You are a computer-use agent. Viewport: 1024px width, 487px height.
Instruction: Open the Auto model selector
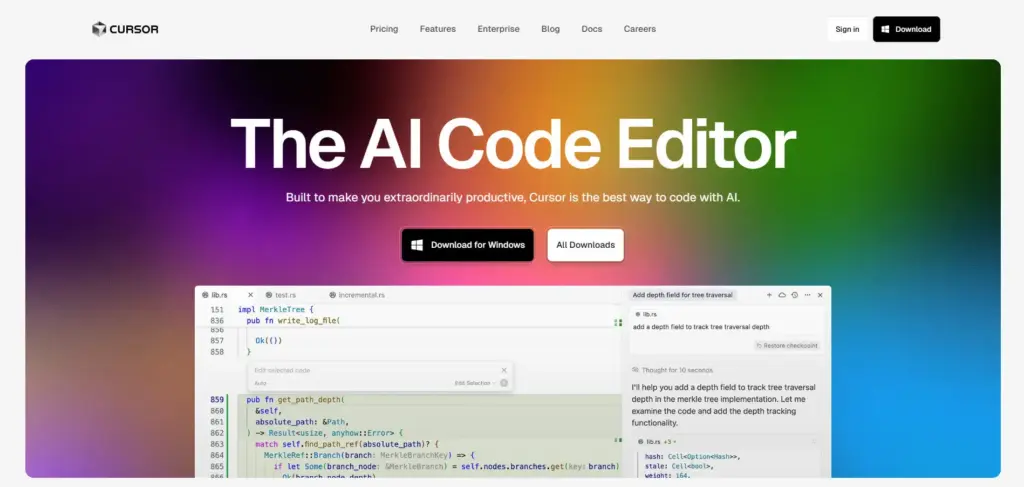pyautogui.click(x=261, y=383)
